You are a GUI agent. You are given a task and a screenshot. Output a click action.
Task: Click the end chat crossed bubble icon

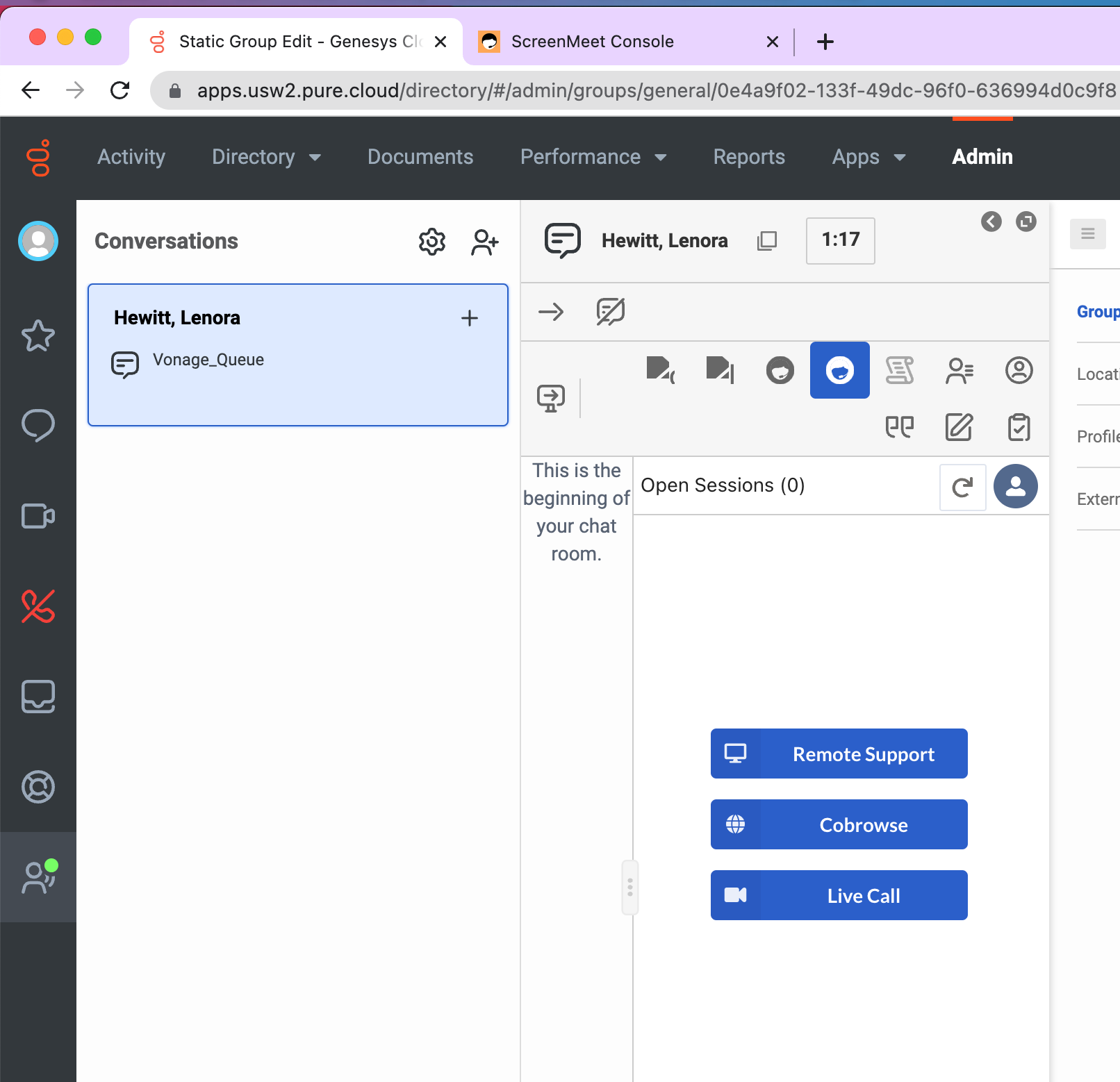[x=611, y=312]
